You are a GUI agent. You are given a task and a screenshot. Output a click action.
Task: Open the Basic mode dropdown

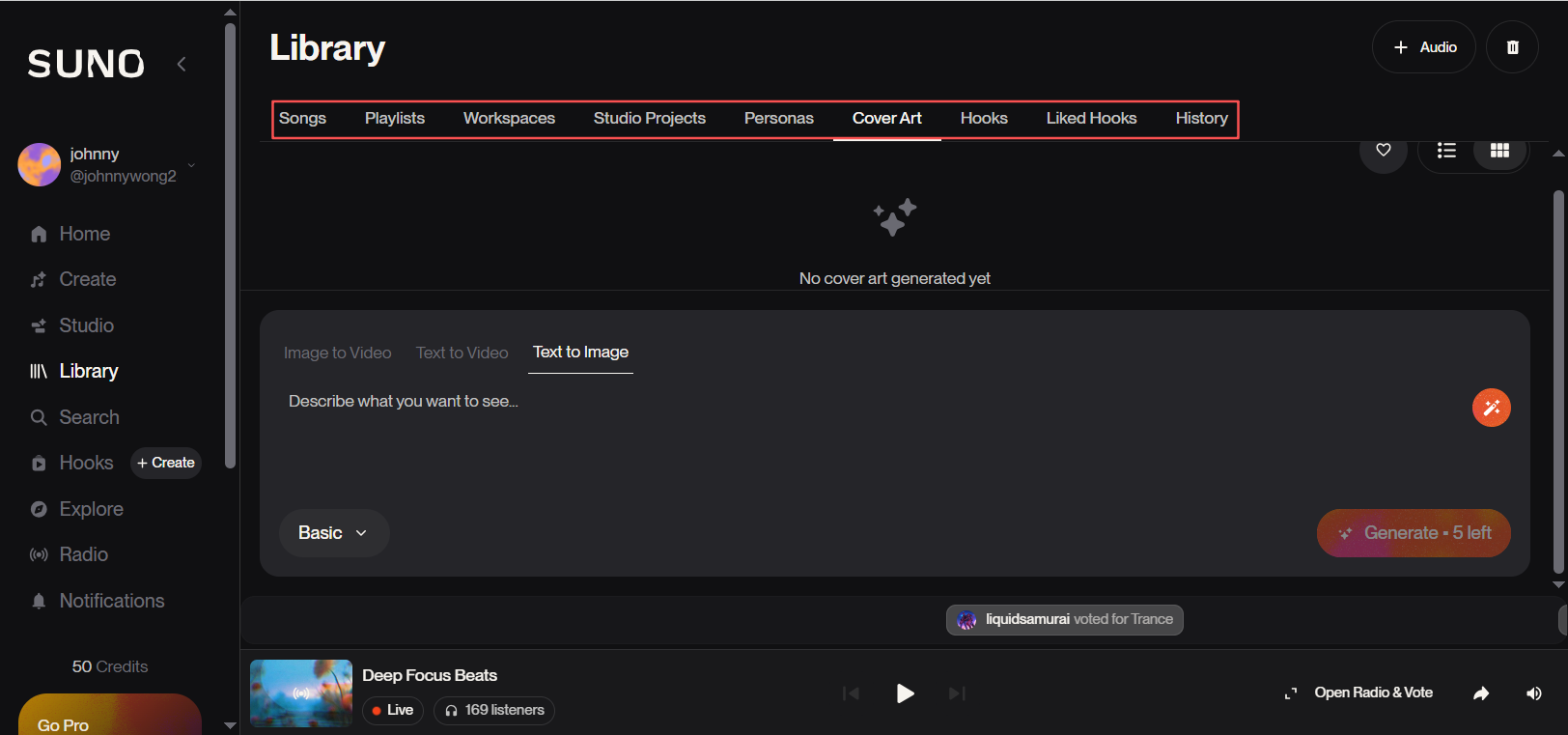point(334,533)
